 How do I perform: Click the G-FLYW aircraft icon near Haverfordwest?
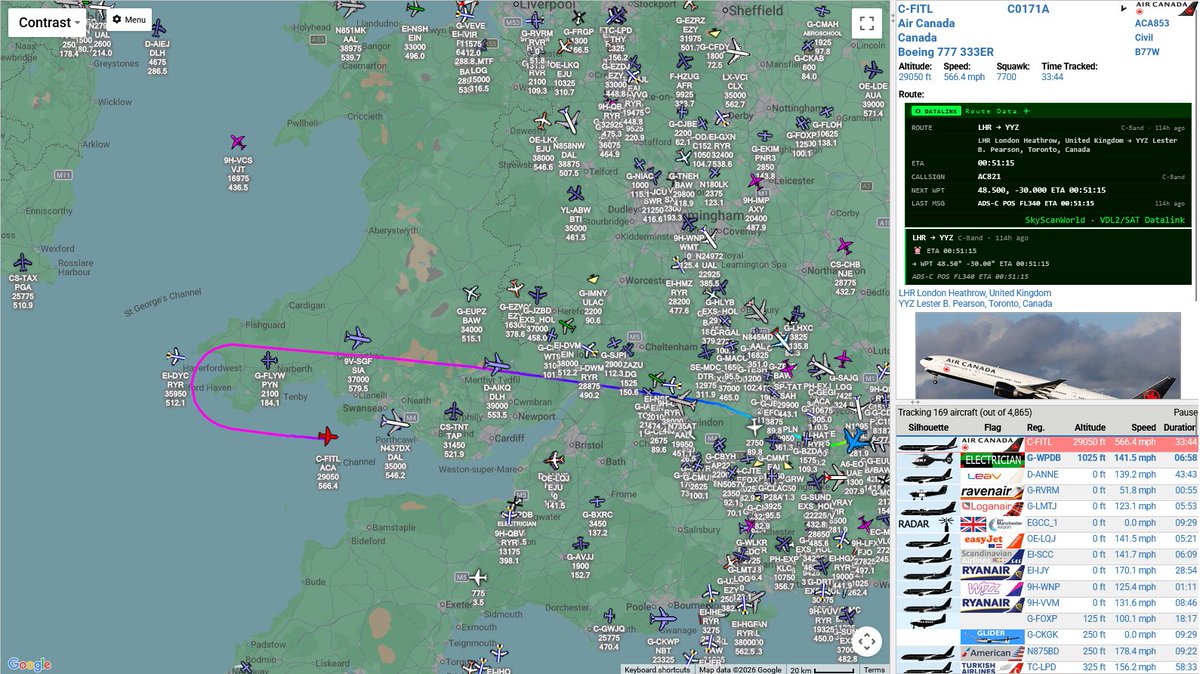[269, 361]
